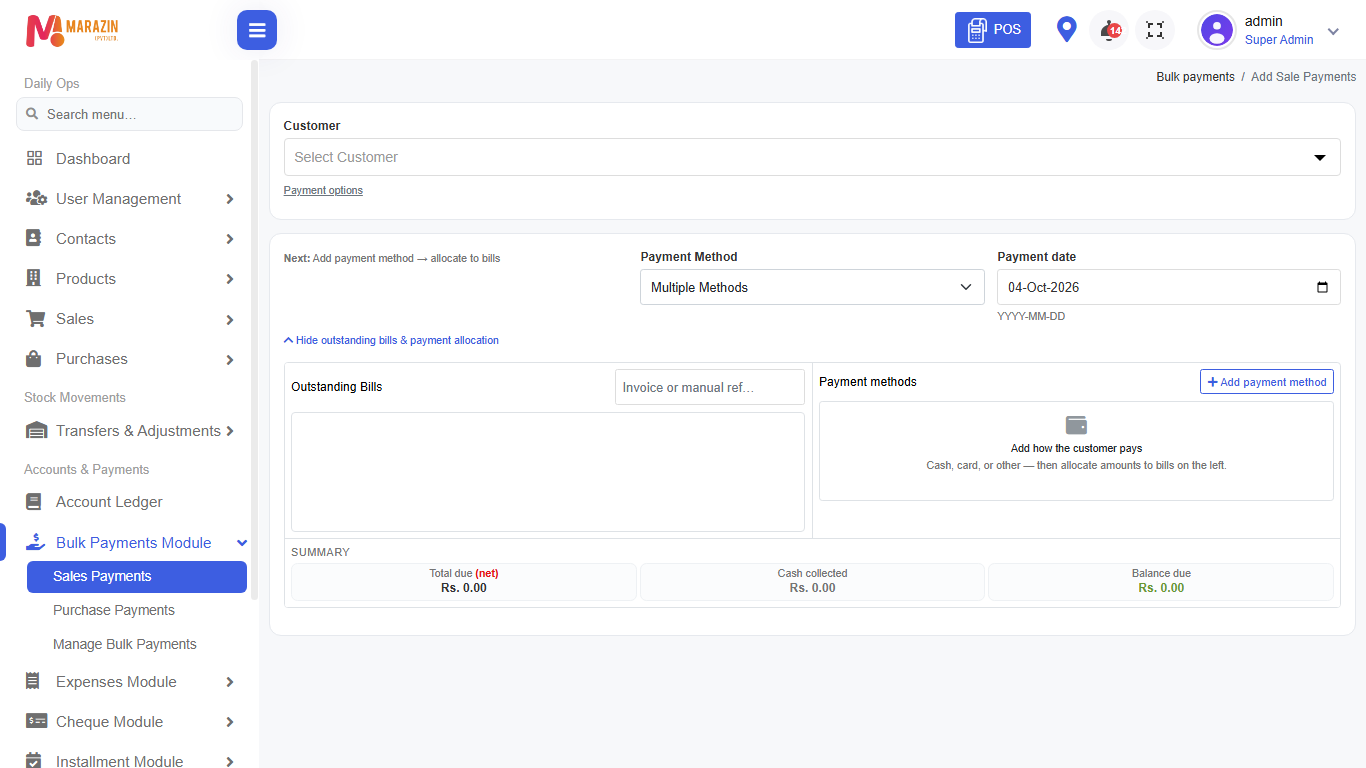Expand the admin user menu chevron

click(1333, 32)
